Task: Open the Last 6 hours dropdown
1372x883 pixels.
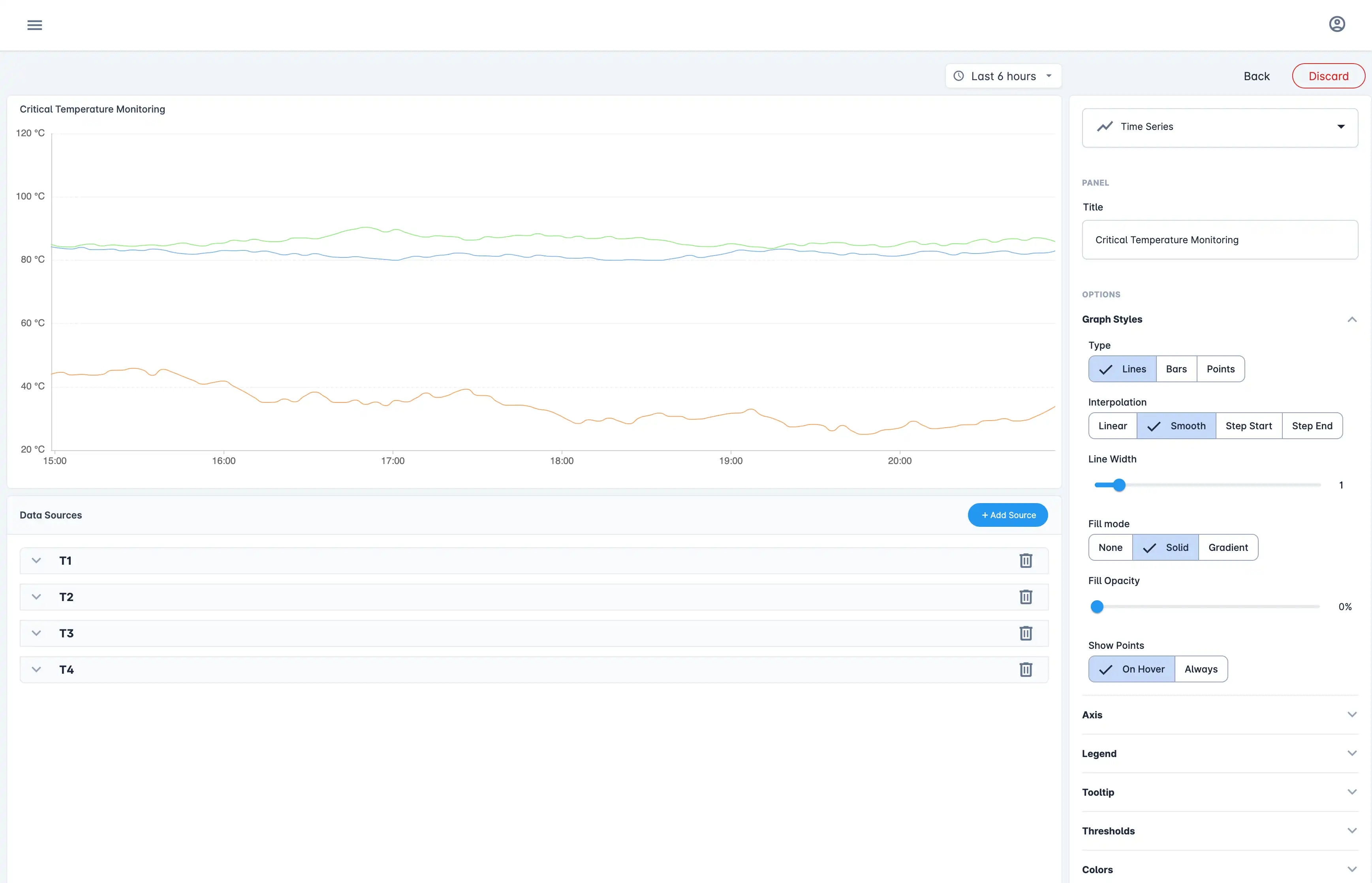Action: pyautogui.click(x=1003, y=76)
